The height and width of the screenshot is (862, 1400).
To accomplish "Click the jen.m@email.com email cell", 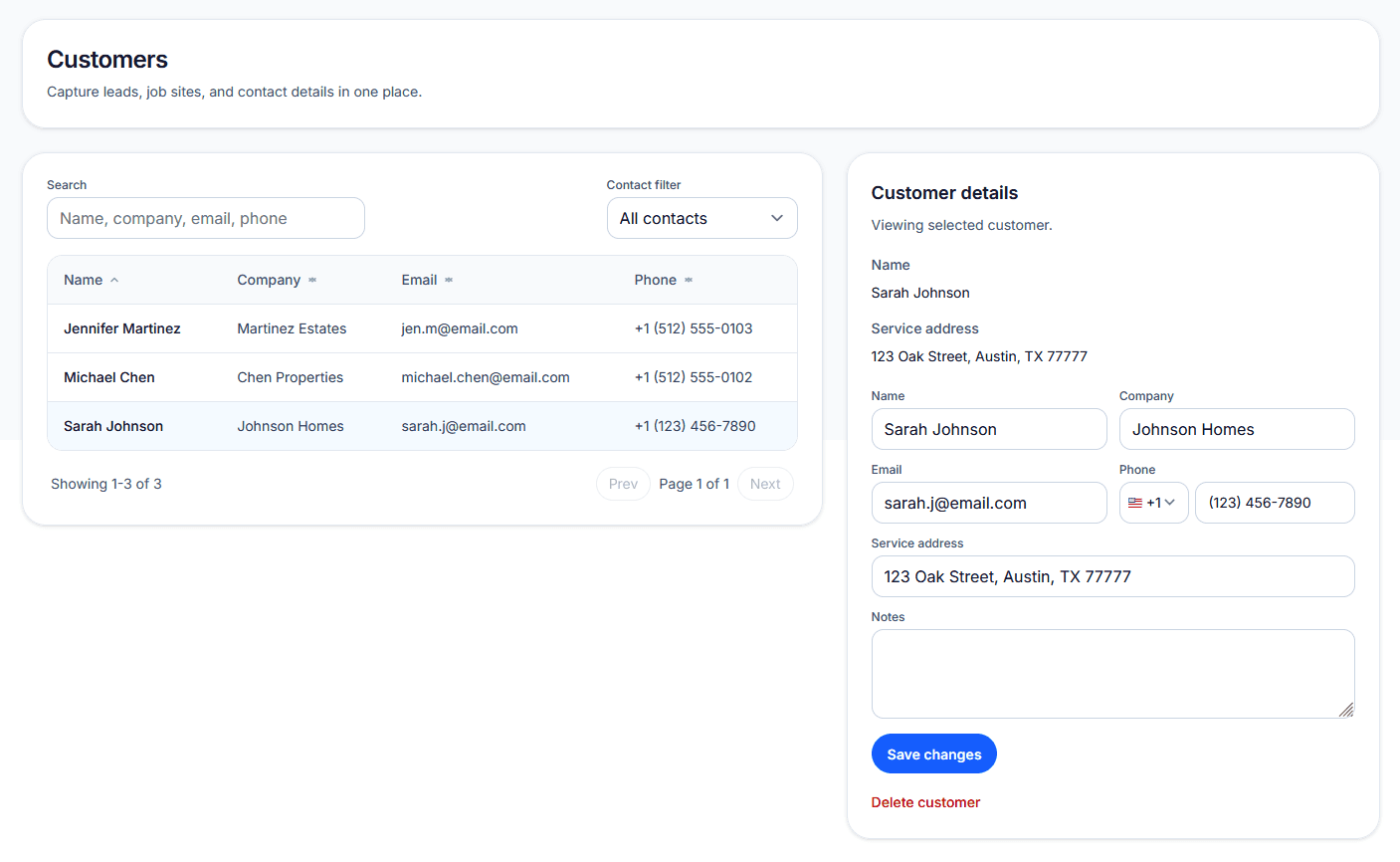I will tap(460, 328).
